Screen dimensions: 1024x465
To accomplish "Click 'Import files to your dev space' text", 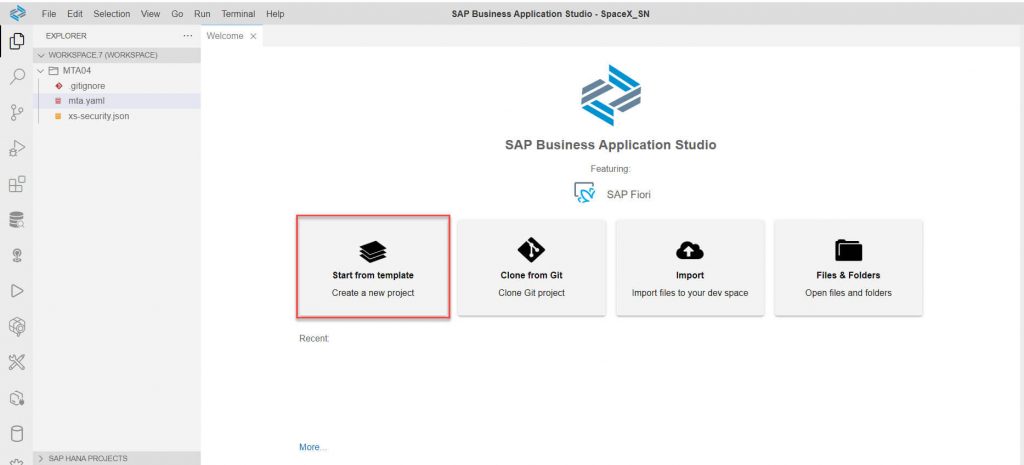I will click(690, 293).
